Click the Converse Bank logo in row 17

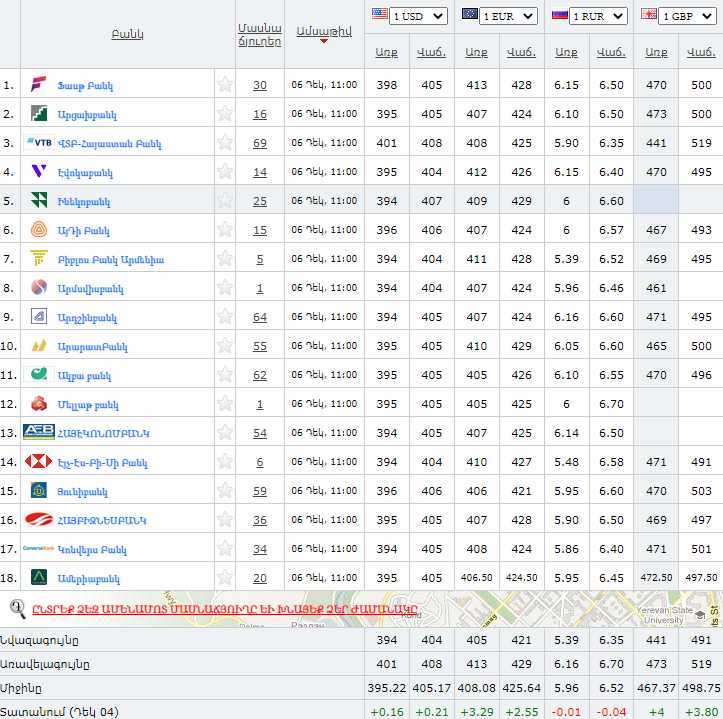(39, 548)
